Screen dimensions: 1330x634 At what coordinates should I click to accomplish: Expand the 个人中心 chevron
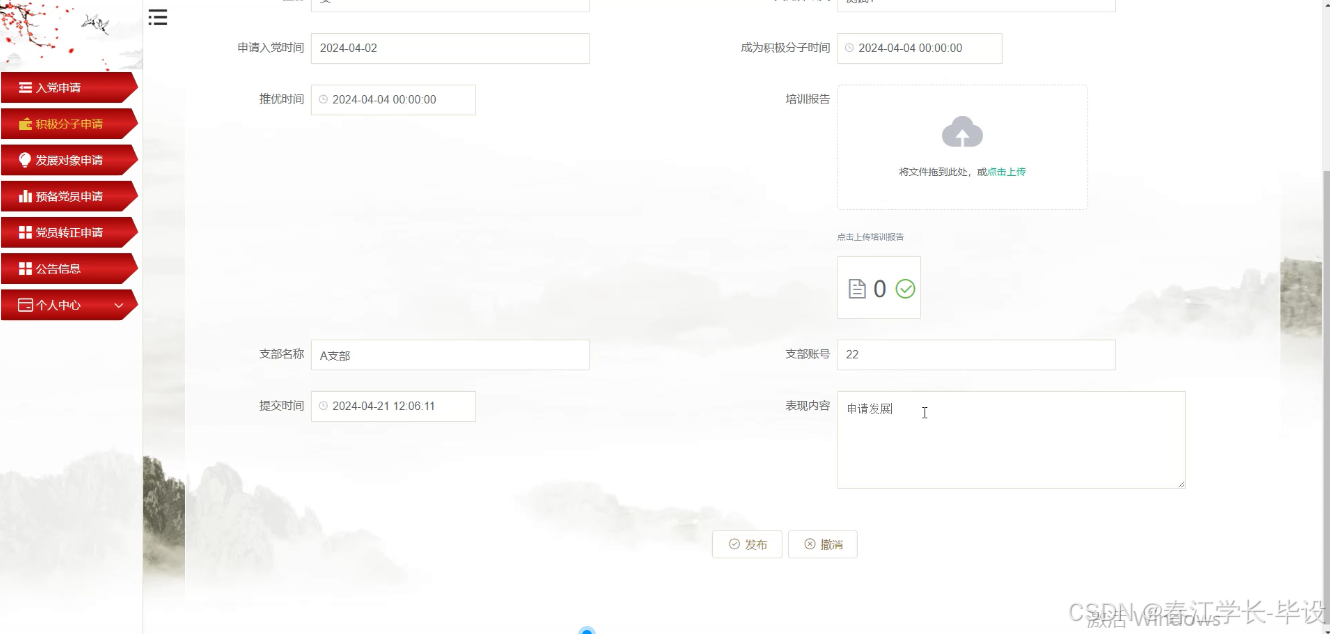tap(119, 305)
